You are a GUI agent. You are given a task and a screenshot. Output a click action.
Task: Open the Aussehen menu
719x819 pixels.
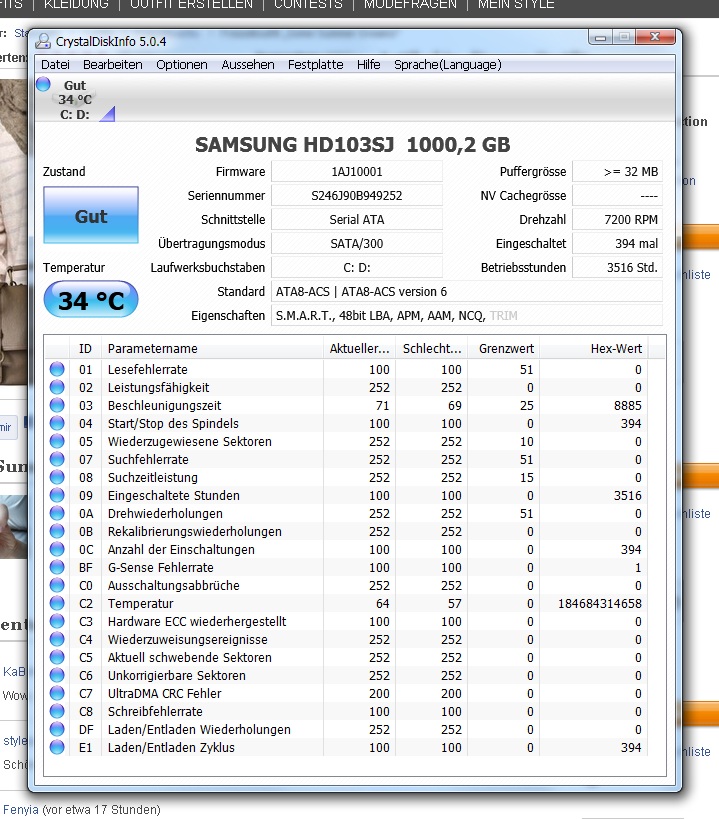[247, 65]
